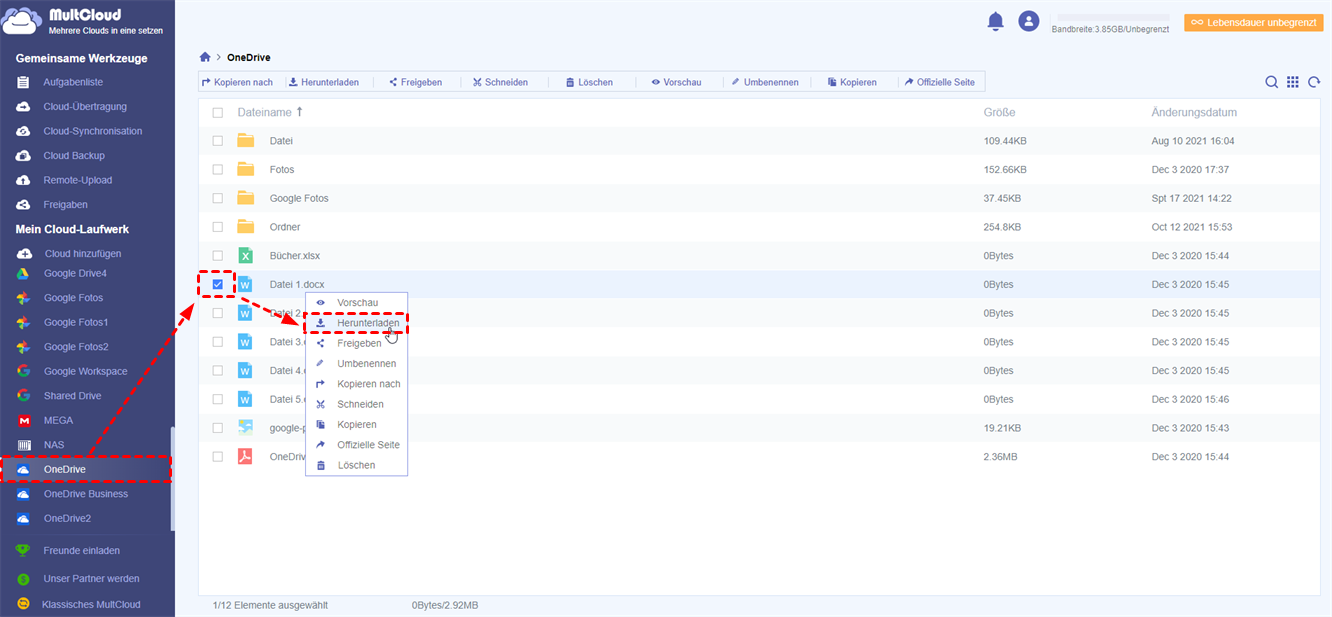Check the Google Fotos folder checkbox
The image size is (1332, 617).
218,198
